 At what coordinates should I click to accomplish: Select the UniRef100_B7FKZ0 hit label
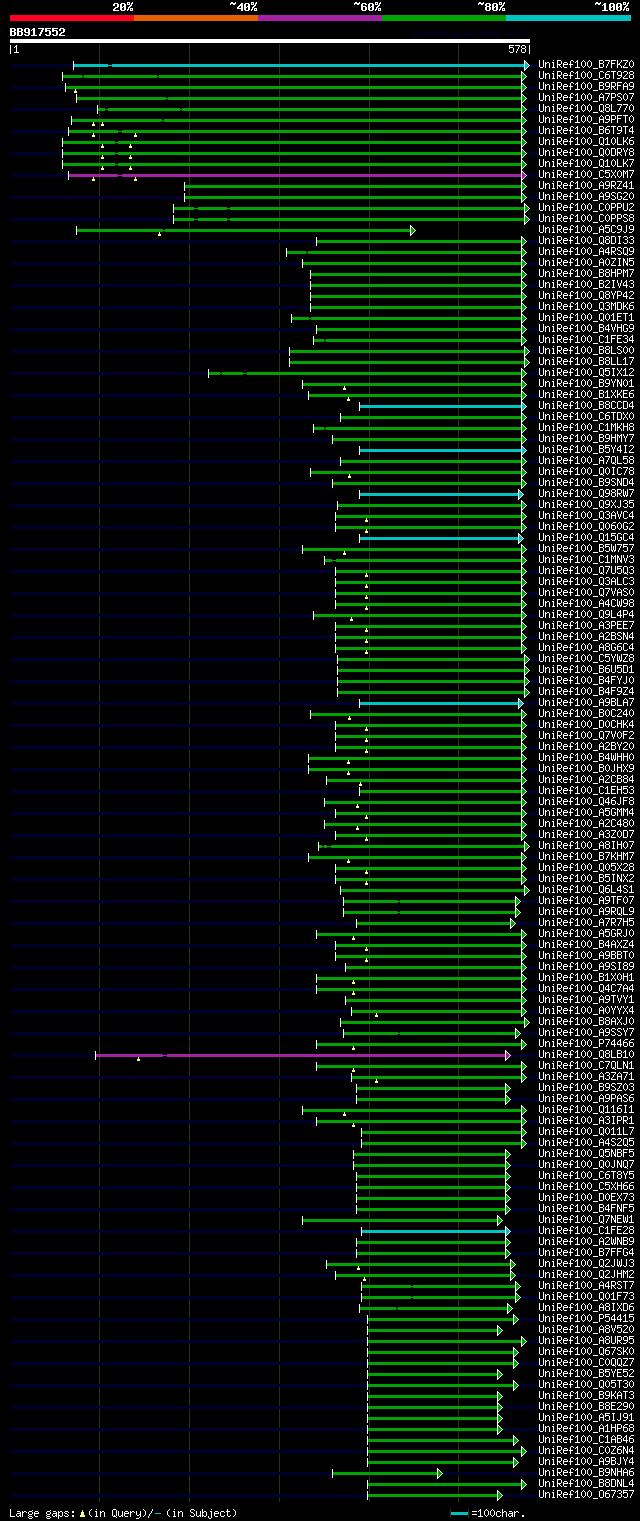coord(586,64)
